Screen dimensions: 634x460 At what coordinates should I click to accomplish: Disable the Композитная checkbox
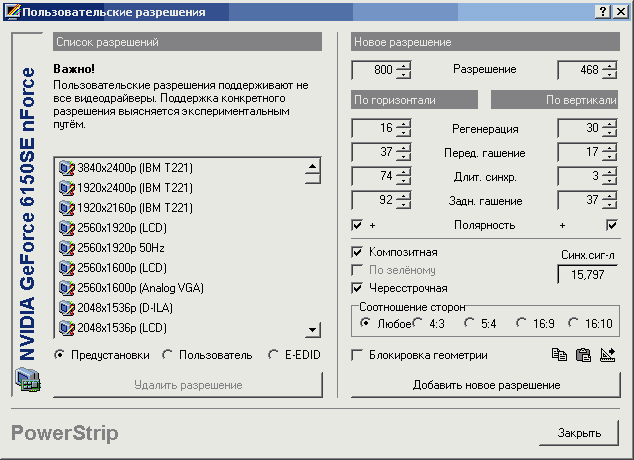[x=358, y=252]
